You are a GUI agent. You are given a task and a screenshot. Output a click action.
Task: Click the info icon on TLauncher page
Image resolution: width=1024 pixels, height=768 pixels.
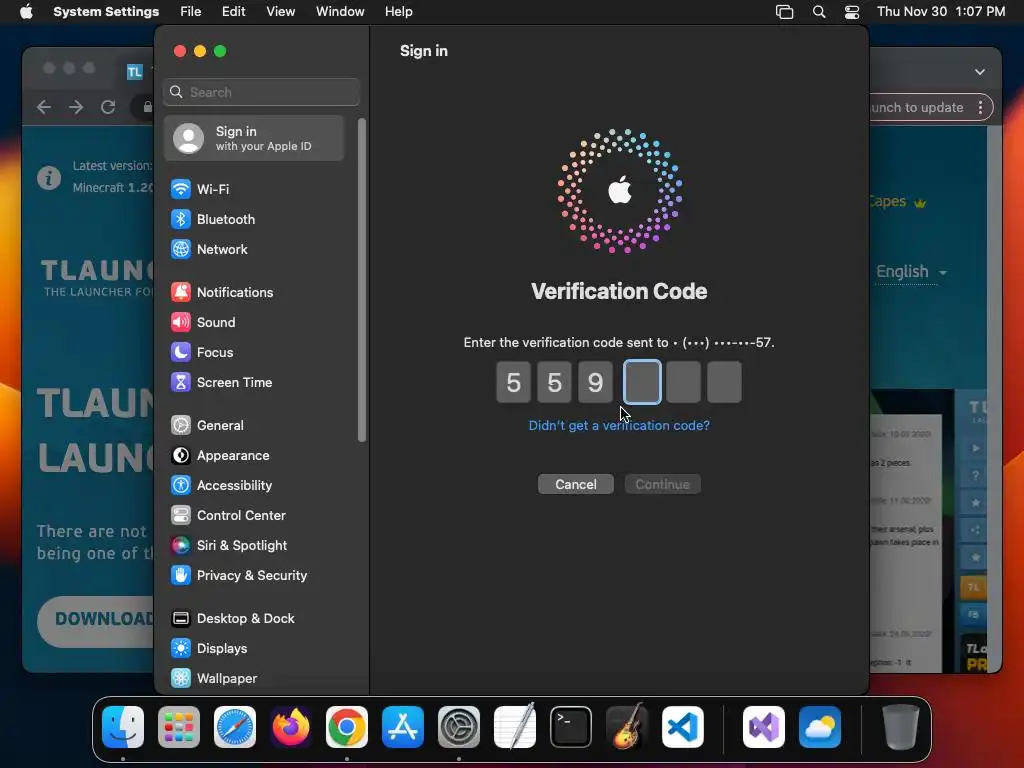(49, 178)
